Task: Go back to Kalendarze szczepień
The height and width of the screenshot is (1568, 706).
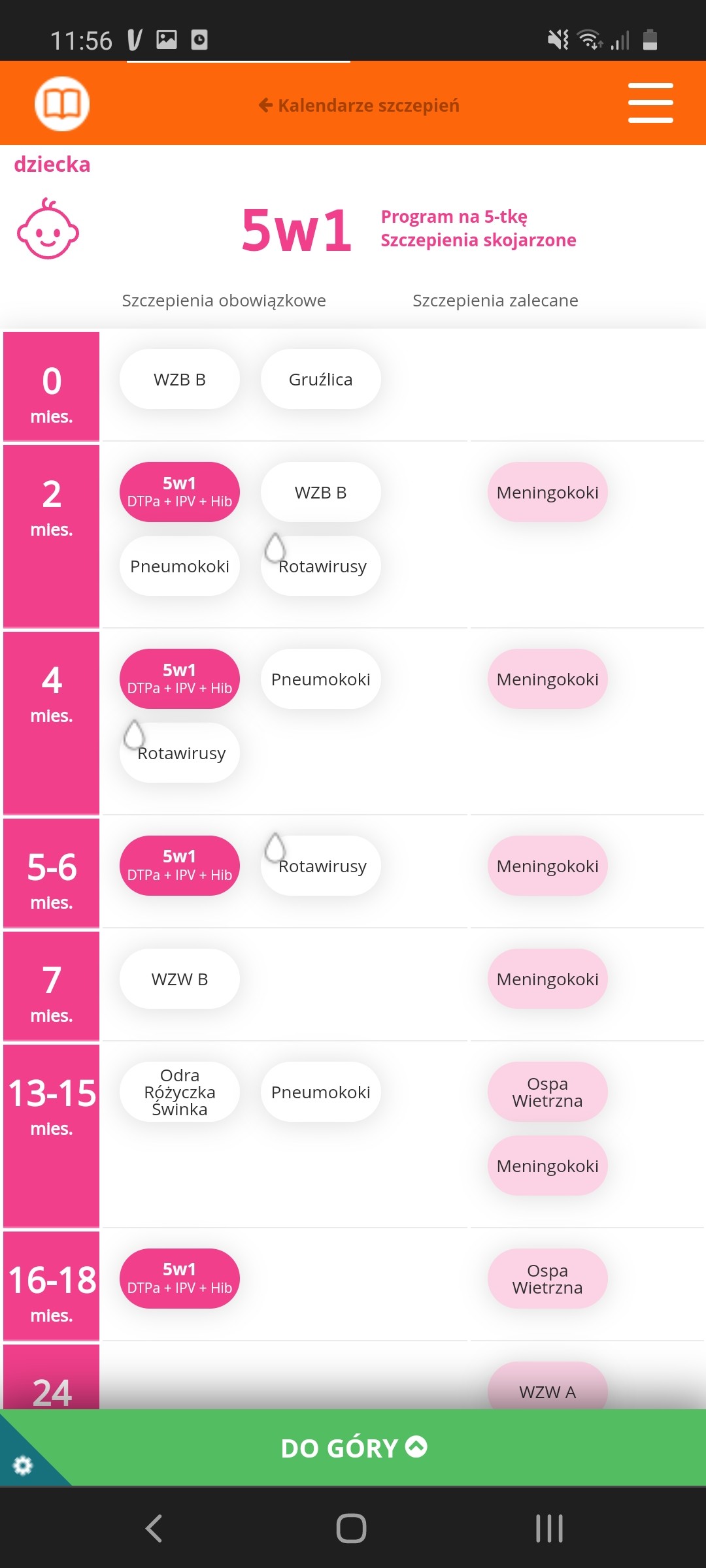Action: point(359,105)
